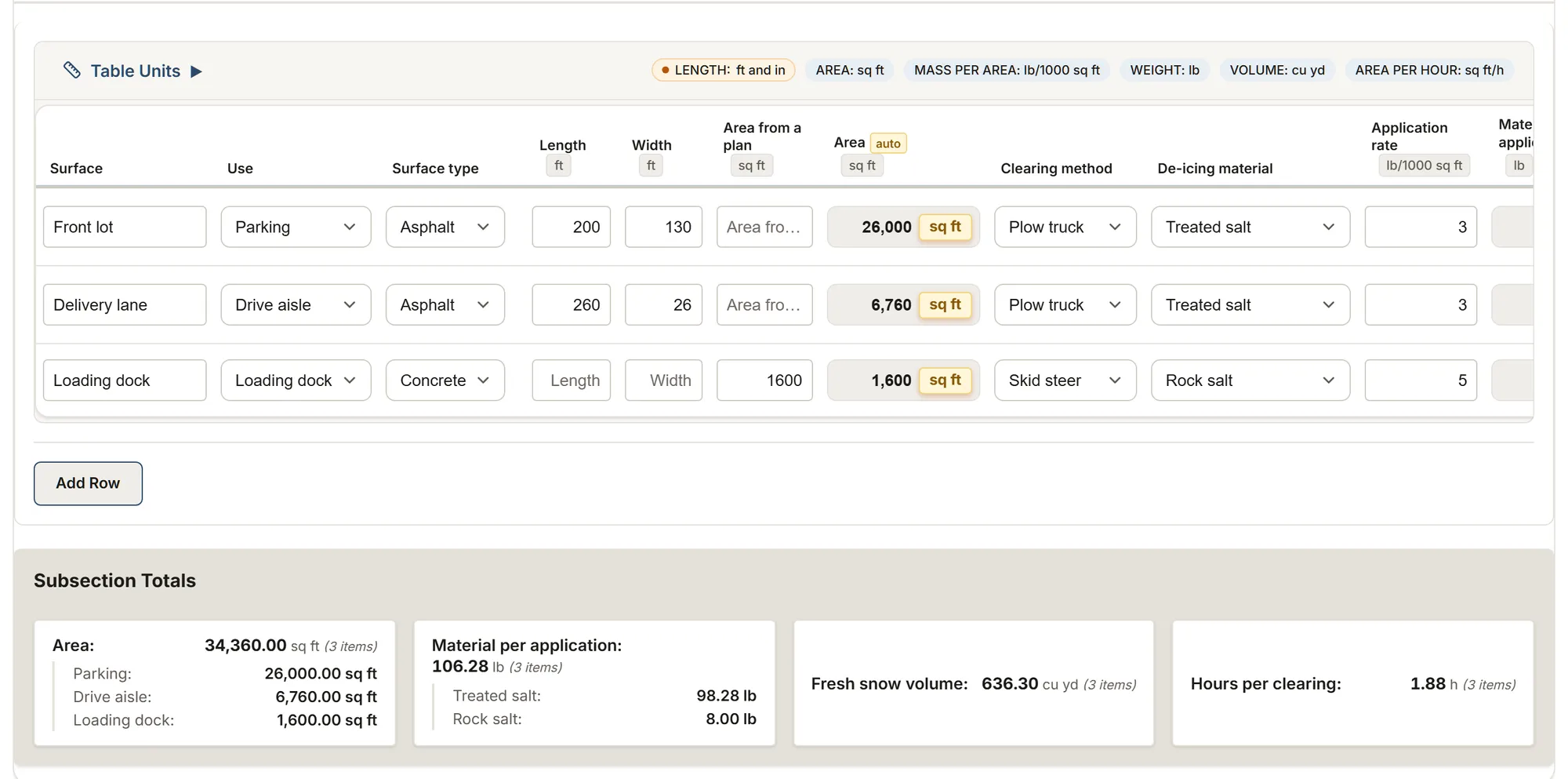Edit the Front lot surface name field
1568x779 pixels.
pos(125,227)
